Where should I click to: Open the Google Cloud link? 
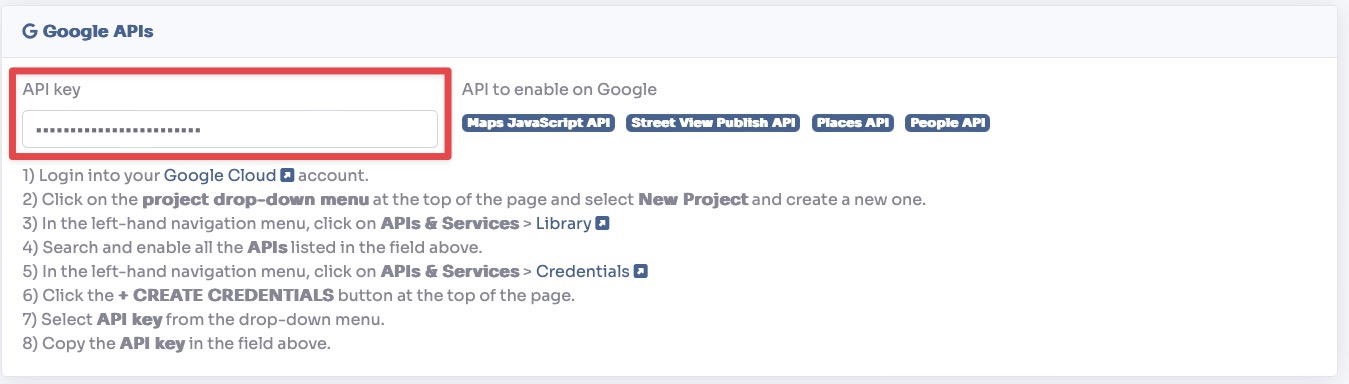[x=220, y=175]
